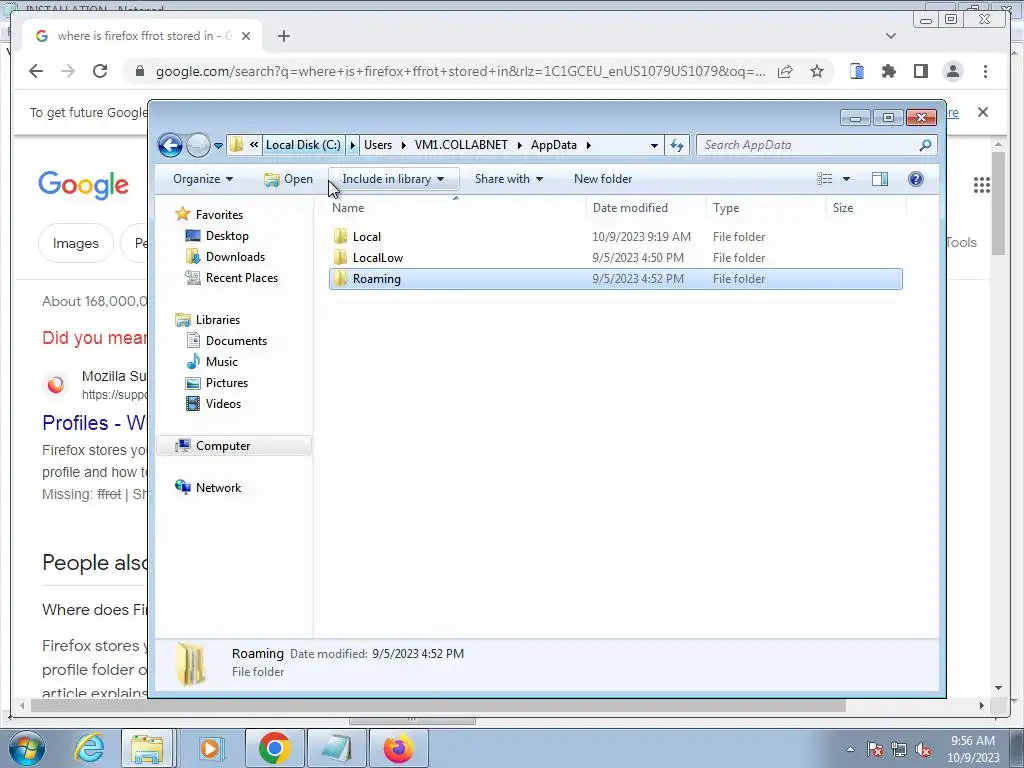The width and height of the screenshot is (1024, 768).
Task: Dismiss the Google notification bar
Action: (982, 112)
